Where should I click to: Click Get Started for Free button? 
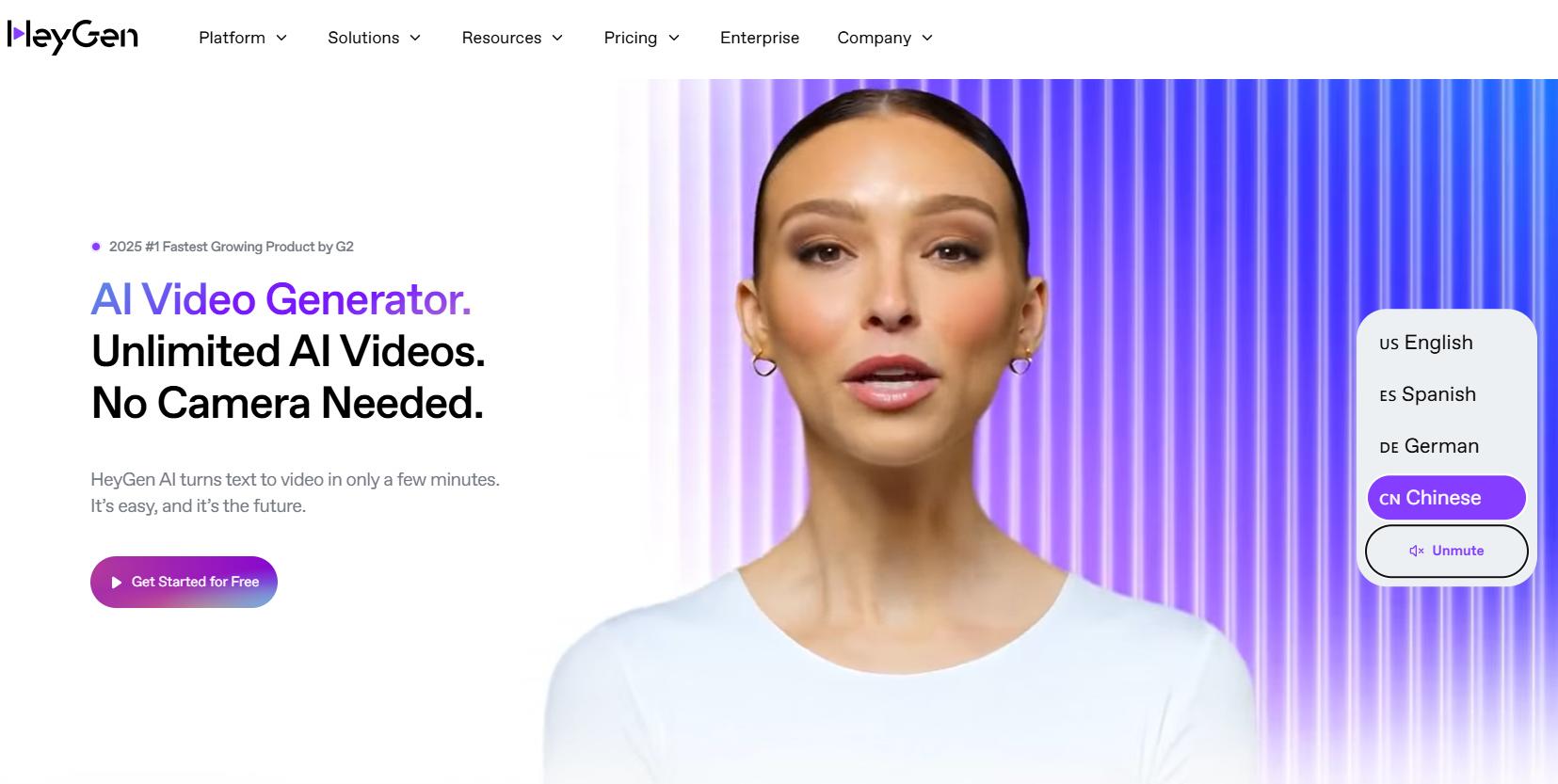point(184,582)
